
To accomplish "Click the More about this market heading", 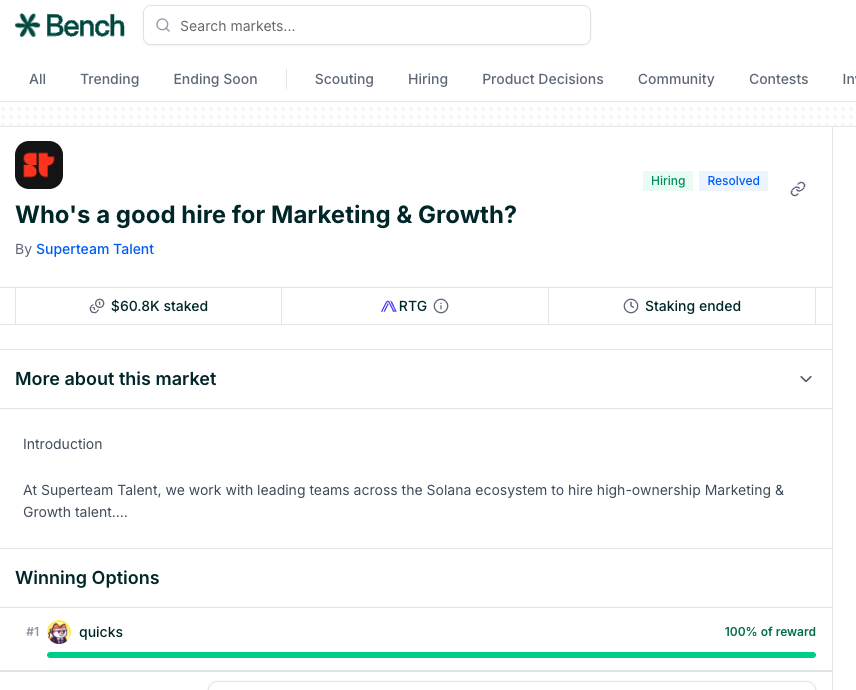I will [116, 379].
